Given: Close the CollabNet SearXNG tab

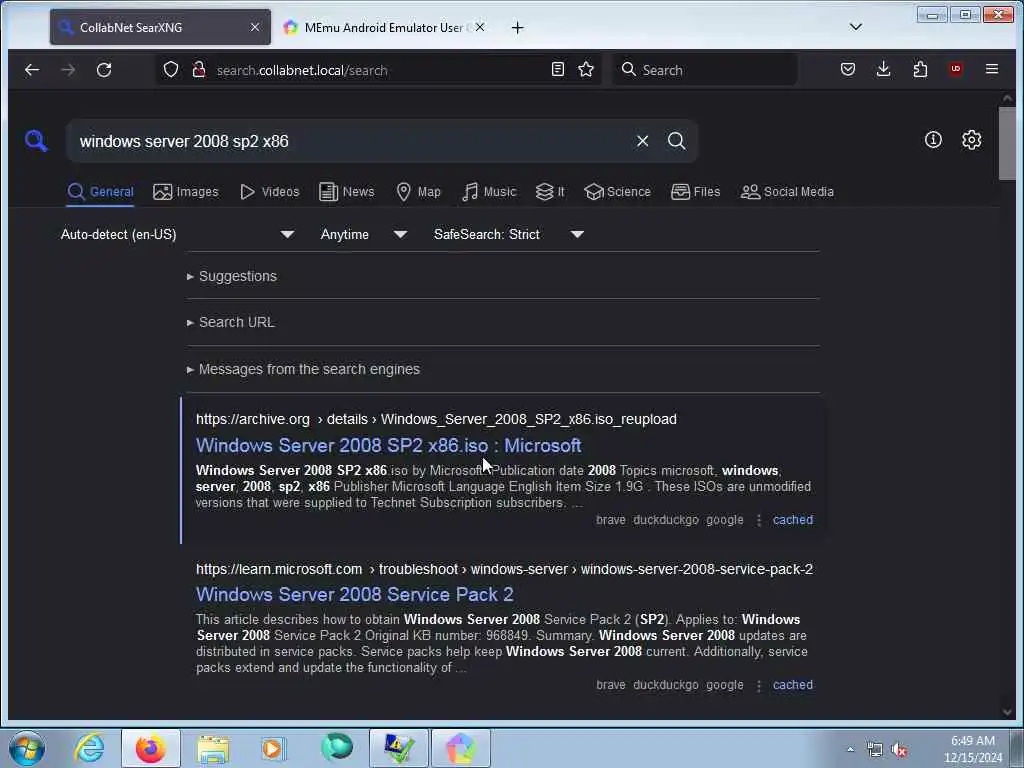Looking at the screenshot, I should coord(255,27).
